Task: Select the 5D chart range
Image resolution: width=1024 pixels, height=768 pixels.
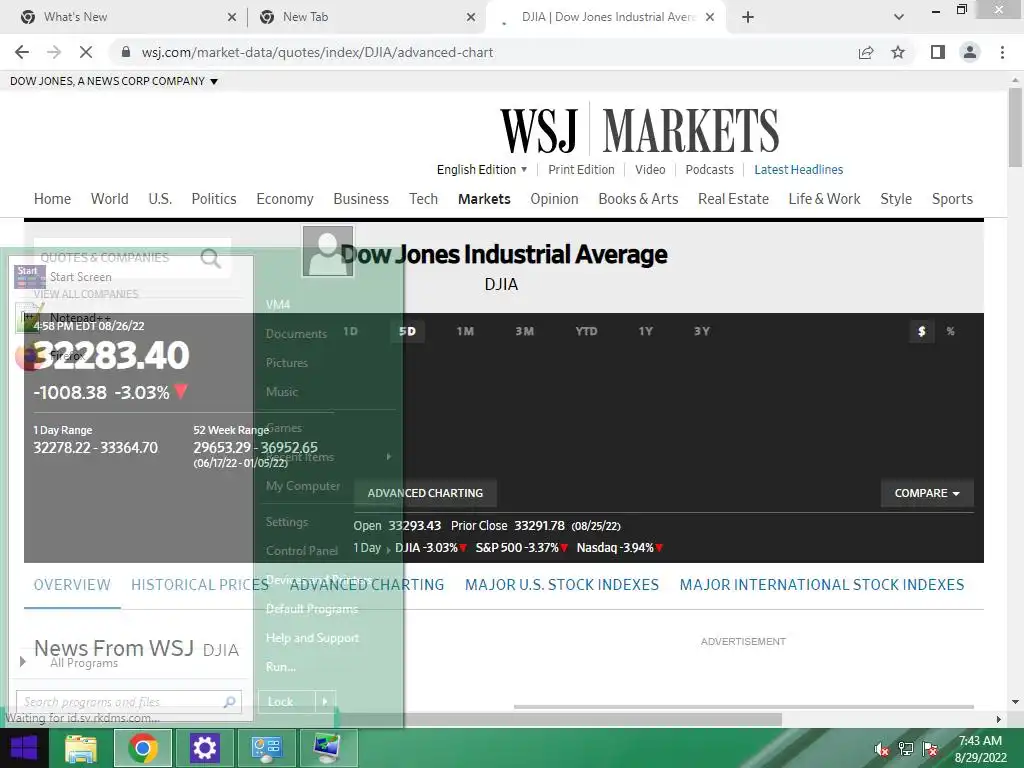Action: tap(408, 331)
